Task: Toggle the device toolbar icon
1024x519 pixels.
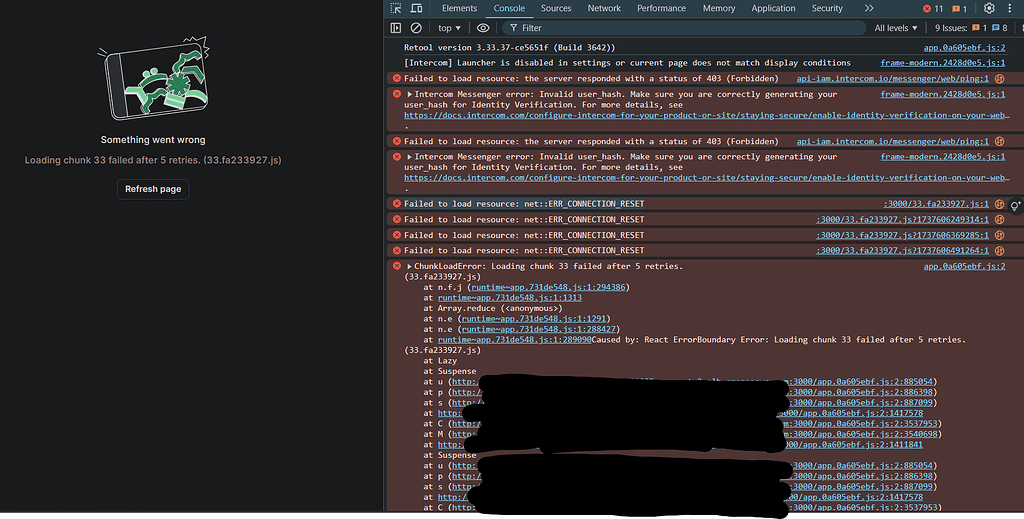Action: tap(416, 8)
